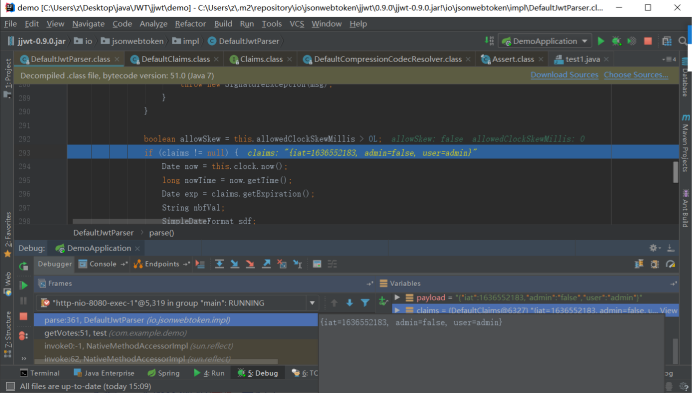Open the Build menu
Screen dimensions: 692x393
pyautogui.click(x=223, y=24)
